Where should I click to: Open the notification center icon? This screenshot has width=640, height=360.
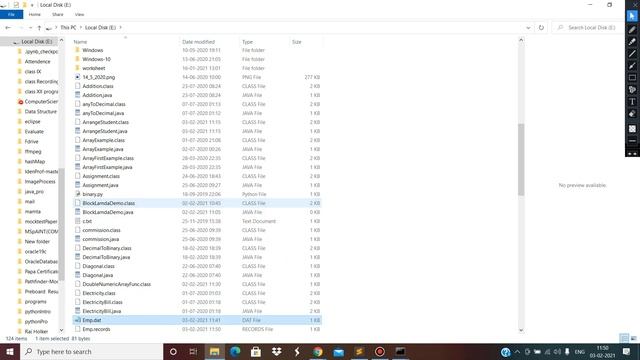pos(627,351)
